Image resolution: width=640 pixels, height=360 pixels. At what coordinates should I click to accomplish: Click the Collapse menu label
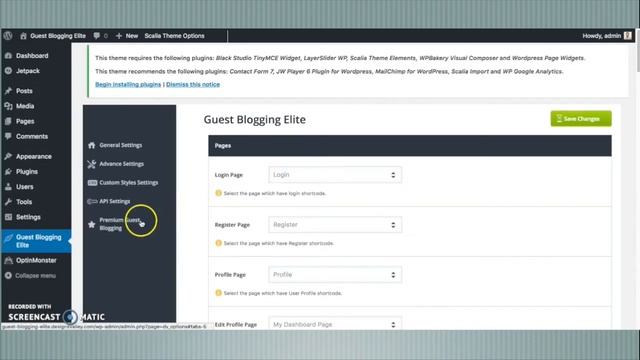click(36, 276)
